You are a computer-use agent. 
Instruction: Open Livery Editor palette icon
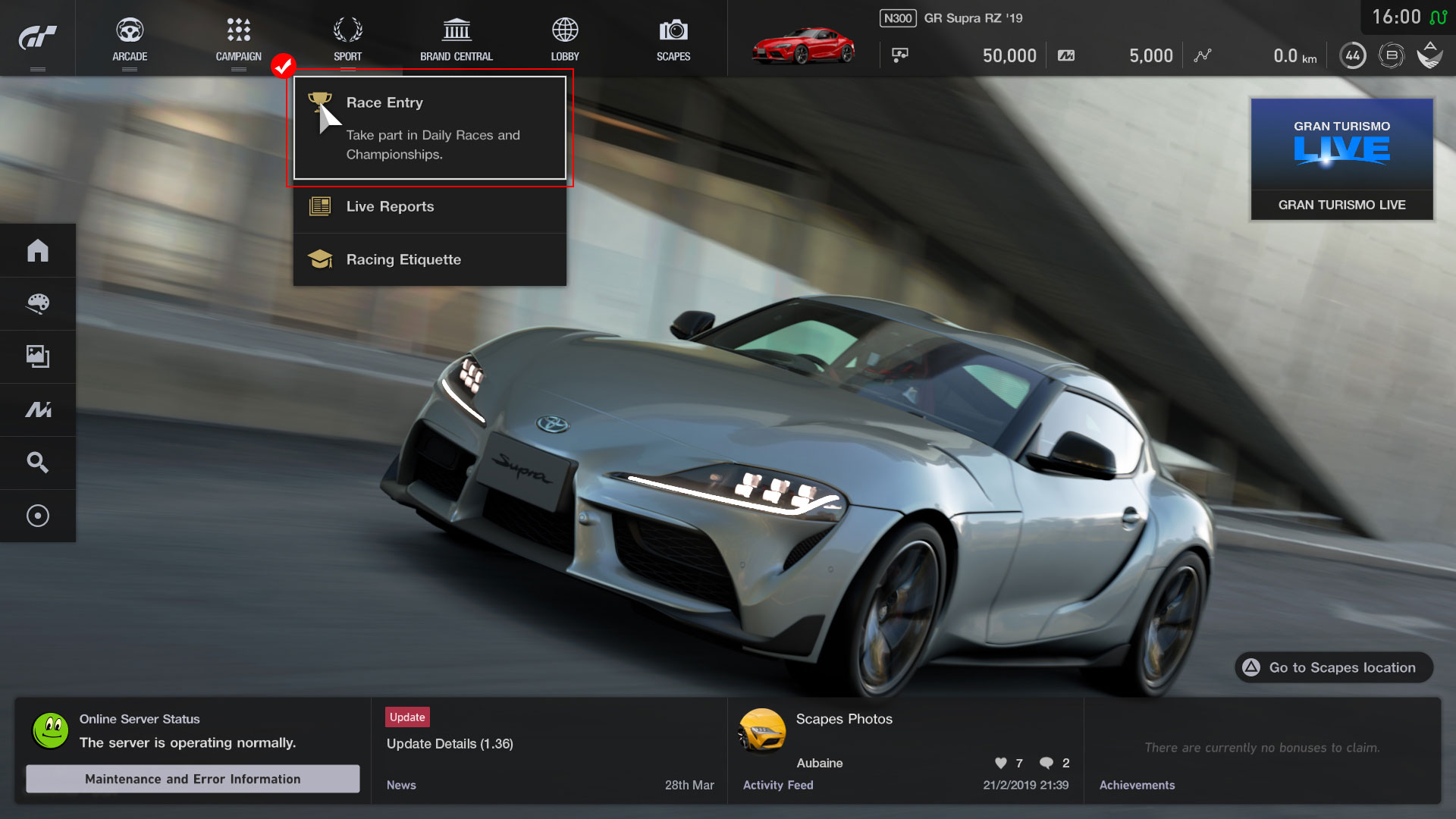pos(38,303)
